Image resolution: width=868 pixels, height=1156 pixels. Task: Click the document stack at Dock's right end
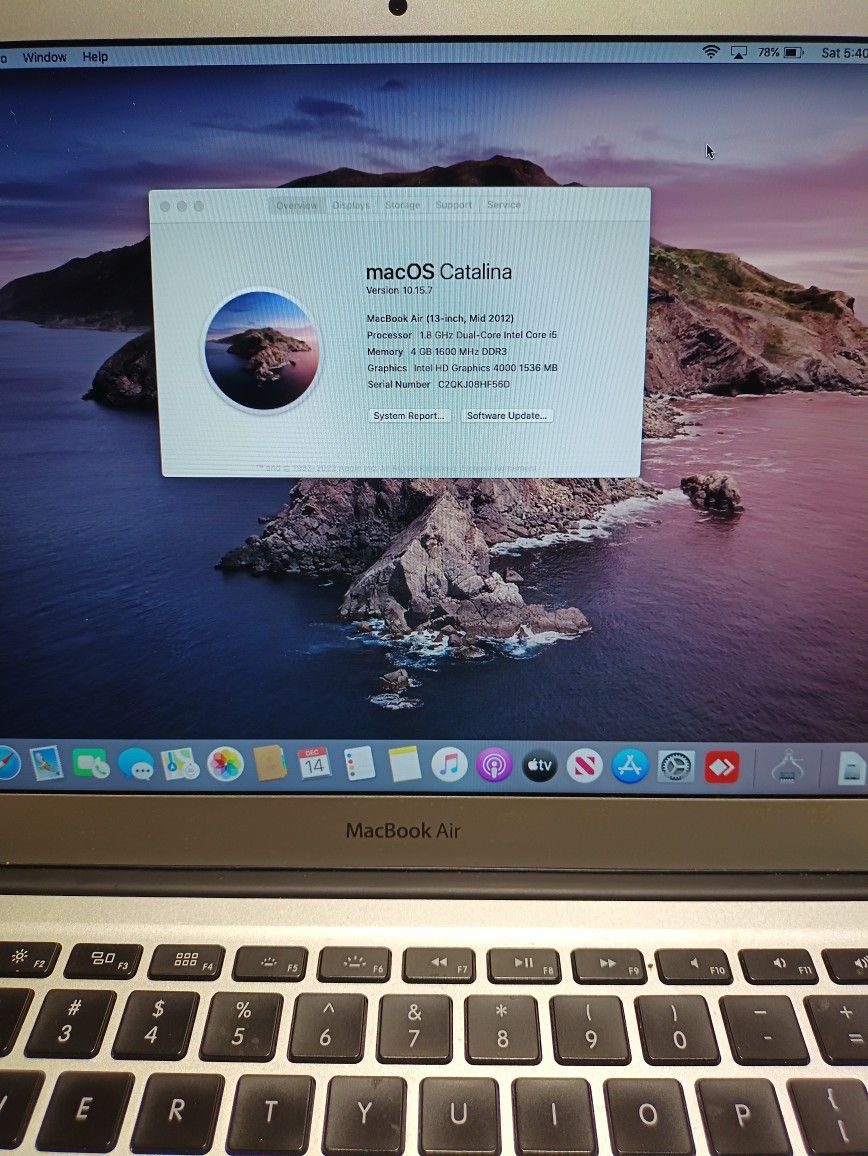point(853,768)
